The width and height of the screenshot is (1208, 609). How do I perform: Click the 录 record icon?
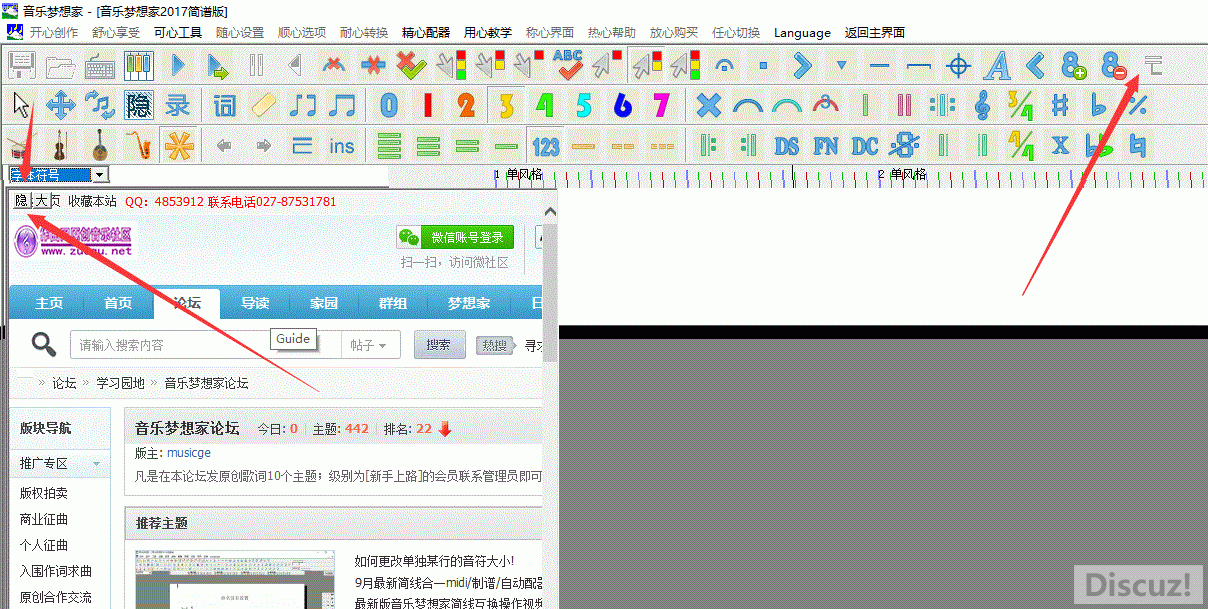point(178,105)
